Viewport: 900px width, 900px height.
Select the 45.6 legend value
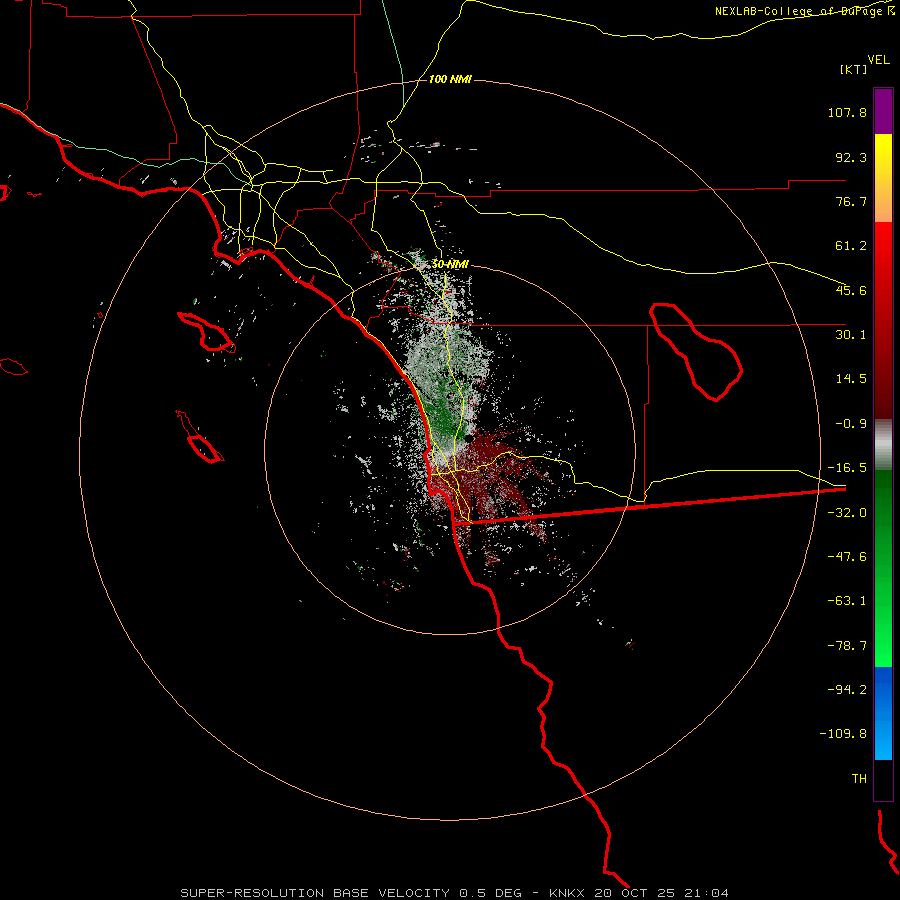point(851,290)
